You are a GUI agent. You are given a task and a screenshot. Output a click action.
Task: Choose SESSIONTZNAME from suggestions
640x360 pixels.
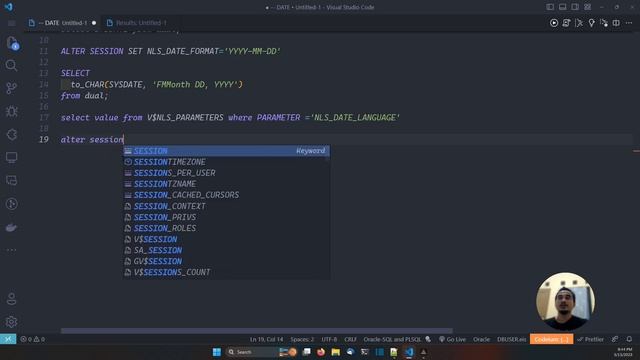coord(227,184)
